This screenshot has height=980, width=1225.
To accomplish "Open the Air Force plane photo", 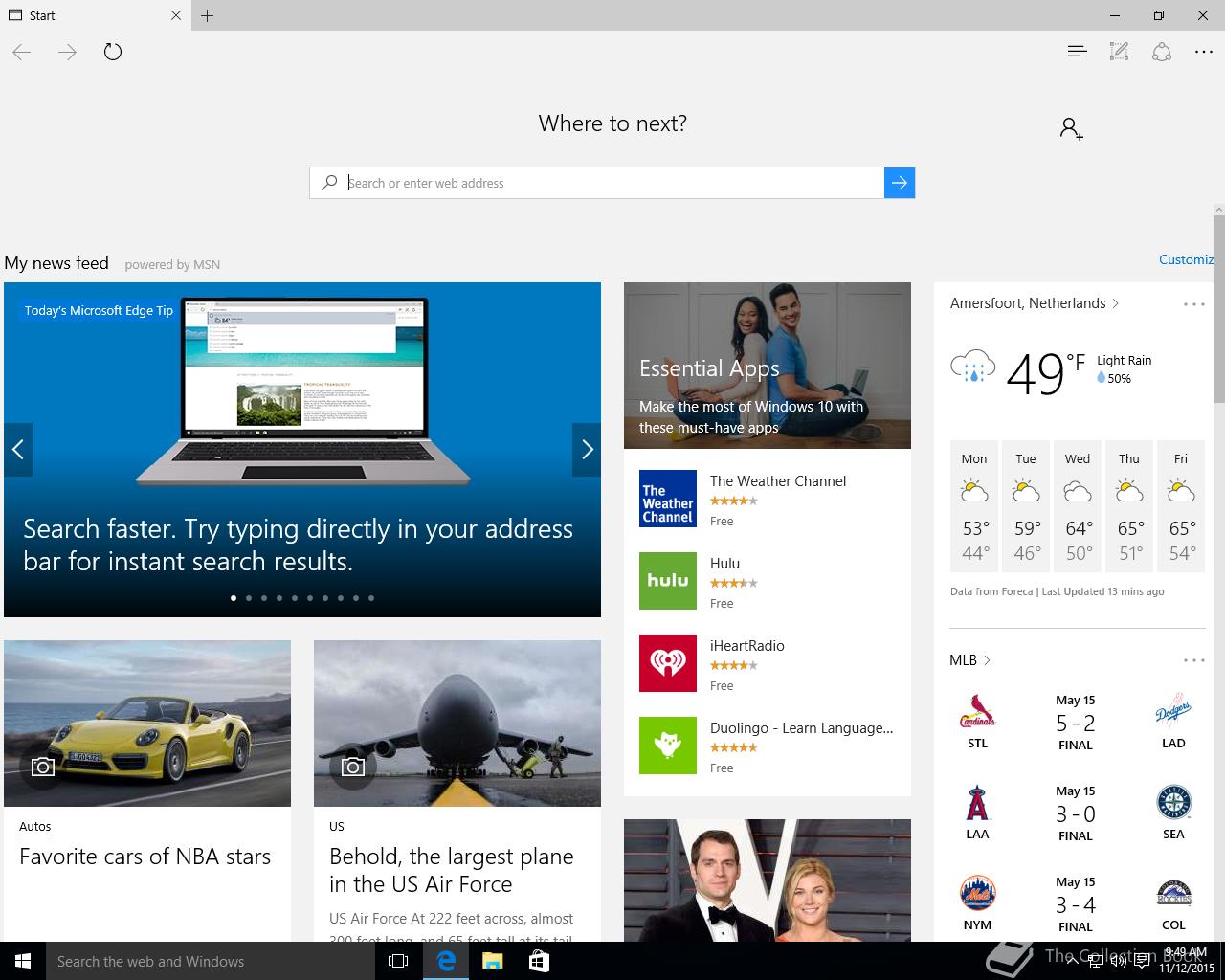I will point(457,724).
